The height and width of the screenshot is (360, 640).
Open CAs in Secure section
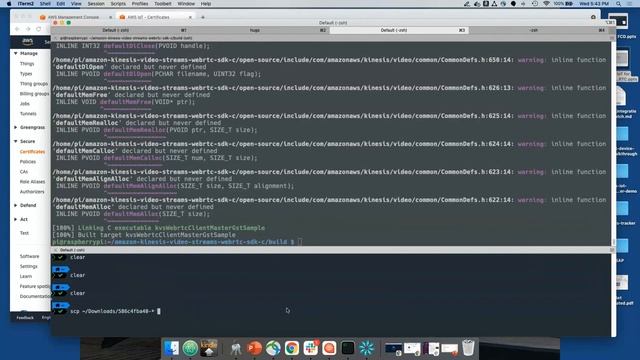coord(24,171)
